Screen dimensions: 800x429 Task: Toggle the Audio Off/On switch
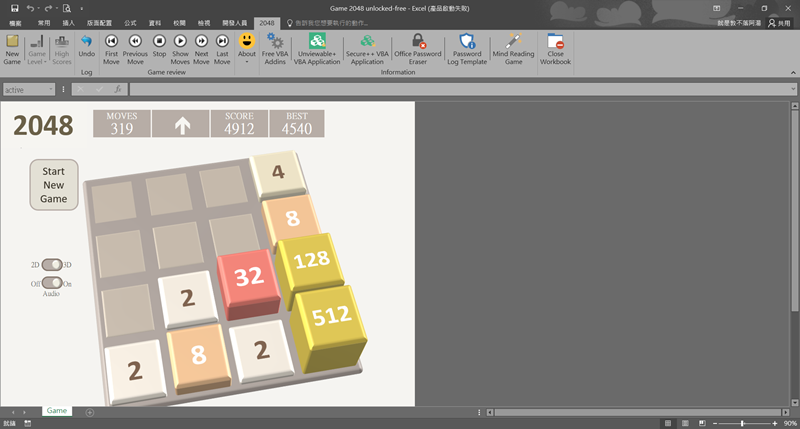tap(50, 283)
